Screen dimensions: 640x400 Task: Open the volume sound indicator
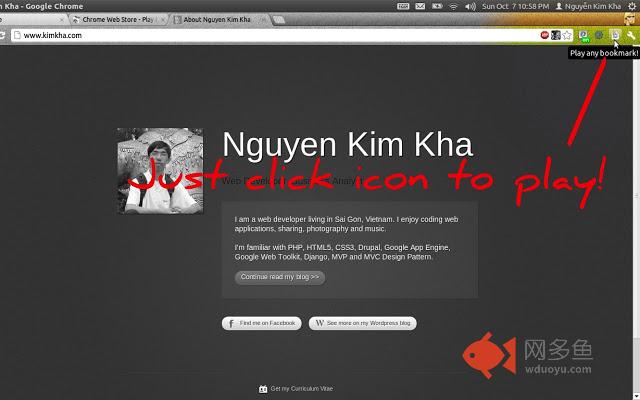[470, 6]
